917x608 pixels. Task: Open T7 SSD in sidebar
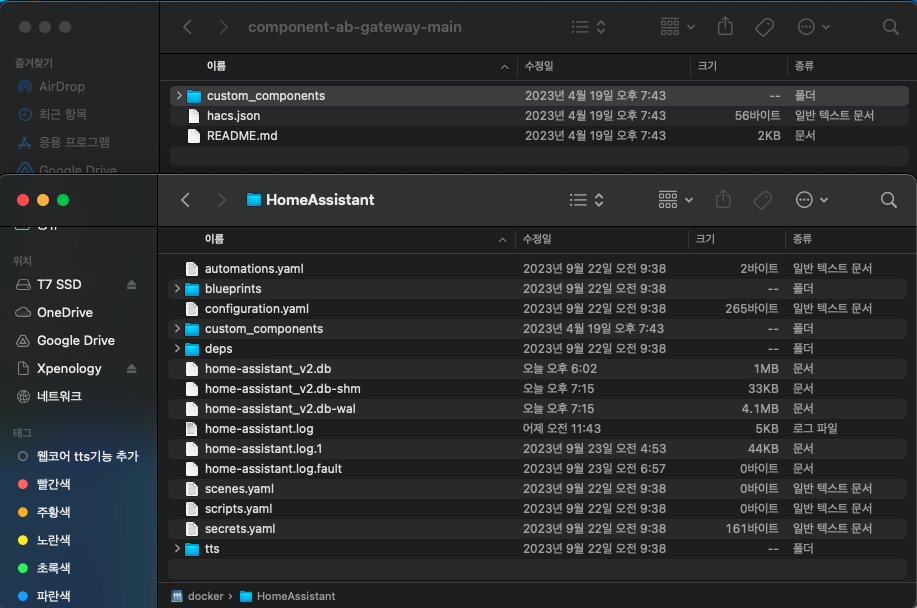pyautogui.click(x=59, y=285)
